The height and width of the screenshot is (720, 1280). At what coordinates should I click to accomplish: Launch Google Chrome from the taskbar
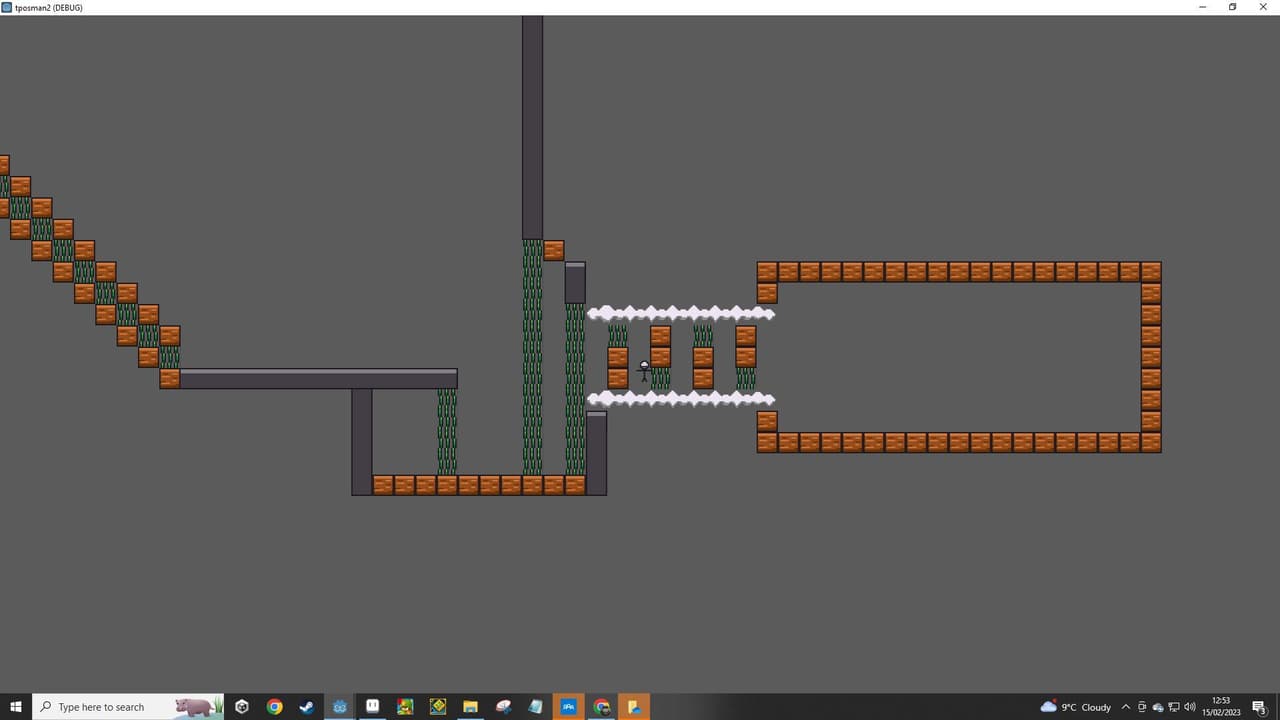[x=275, y=707]
